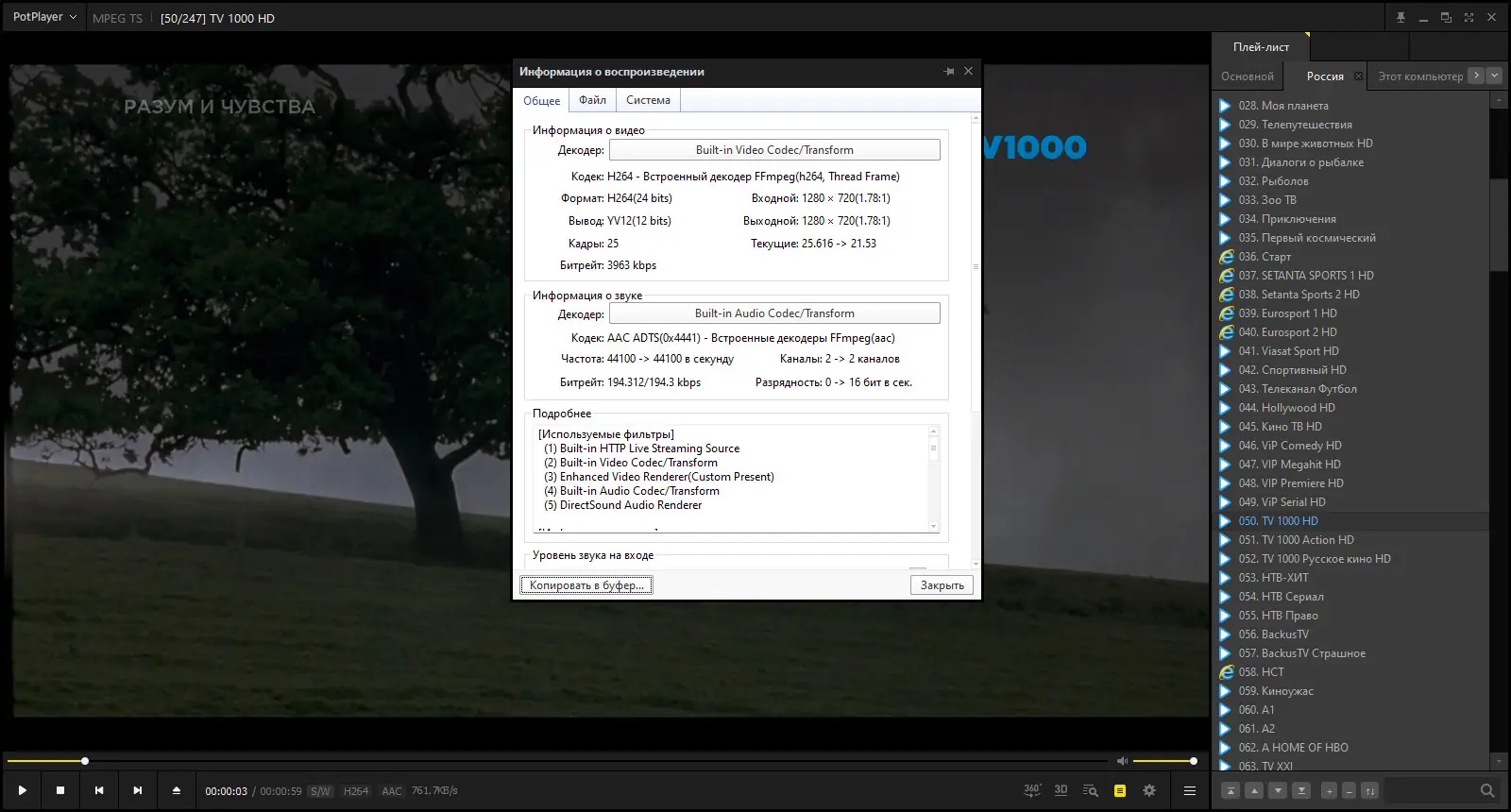Mute audio with the speaker icon
The image size is (1511, 812).
point(1122,761)
